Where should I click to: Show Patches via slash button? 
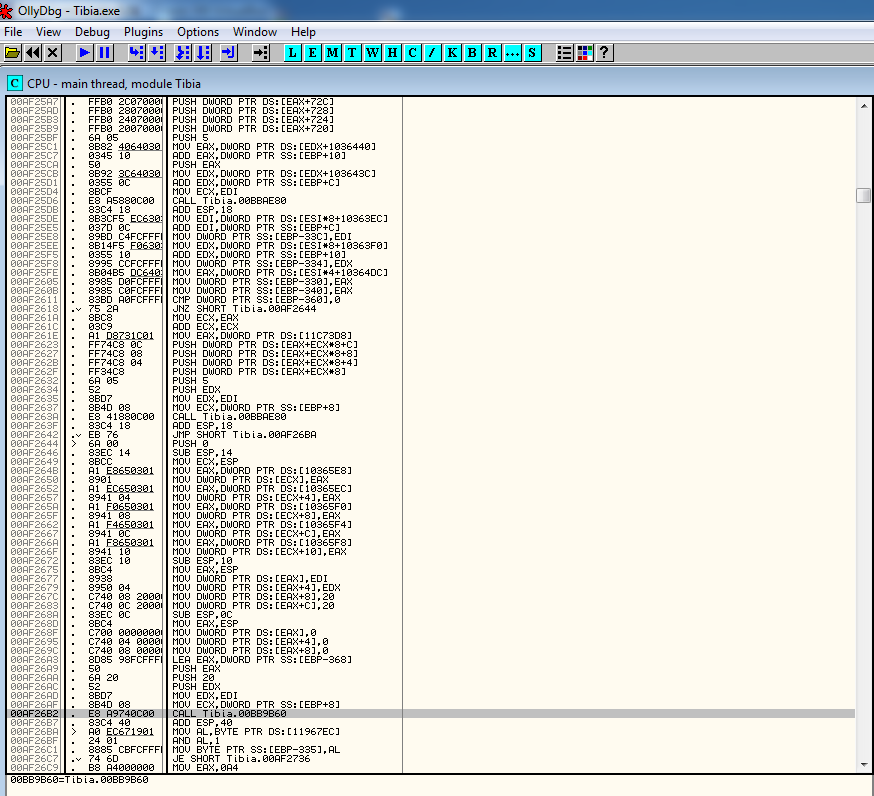pos(432,53)
